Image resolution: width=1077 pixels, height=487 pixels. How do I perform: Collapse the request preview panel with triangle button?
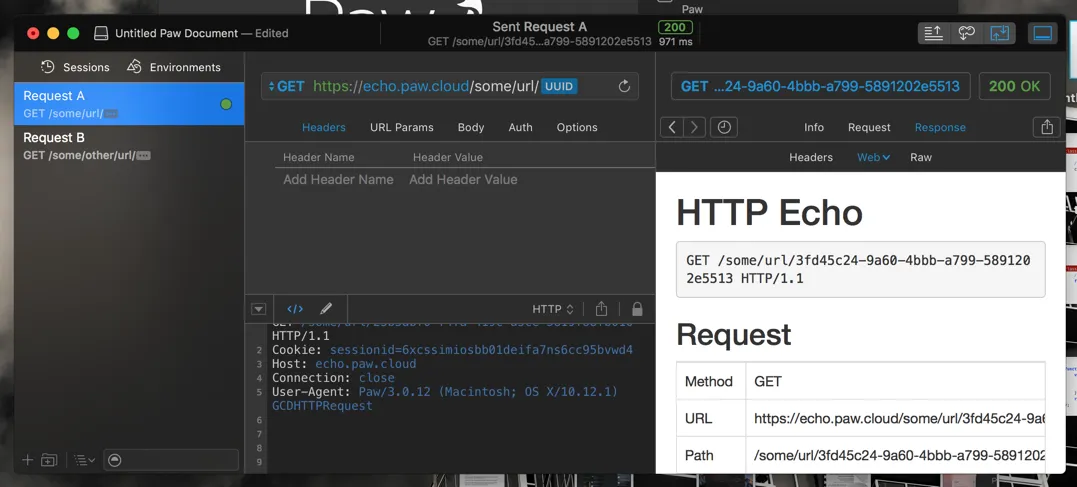tap(258, 309)
